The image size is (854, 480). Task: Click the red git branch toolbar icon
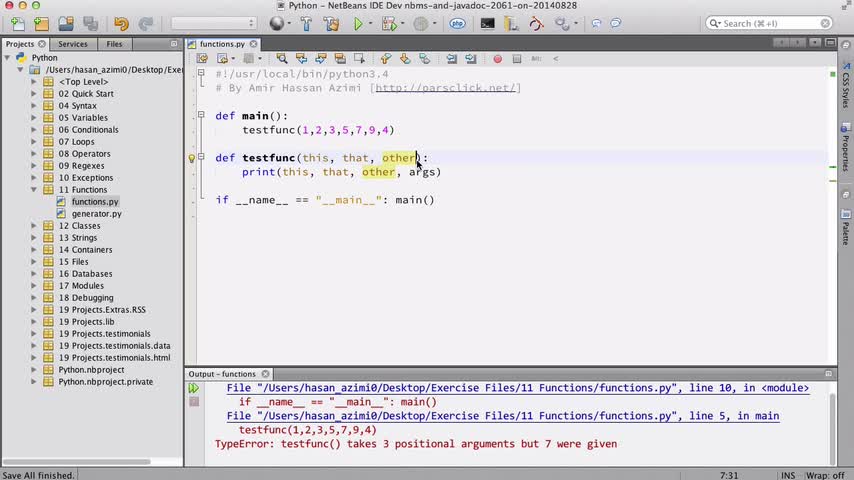pos(536,23)
